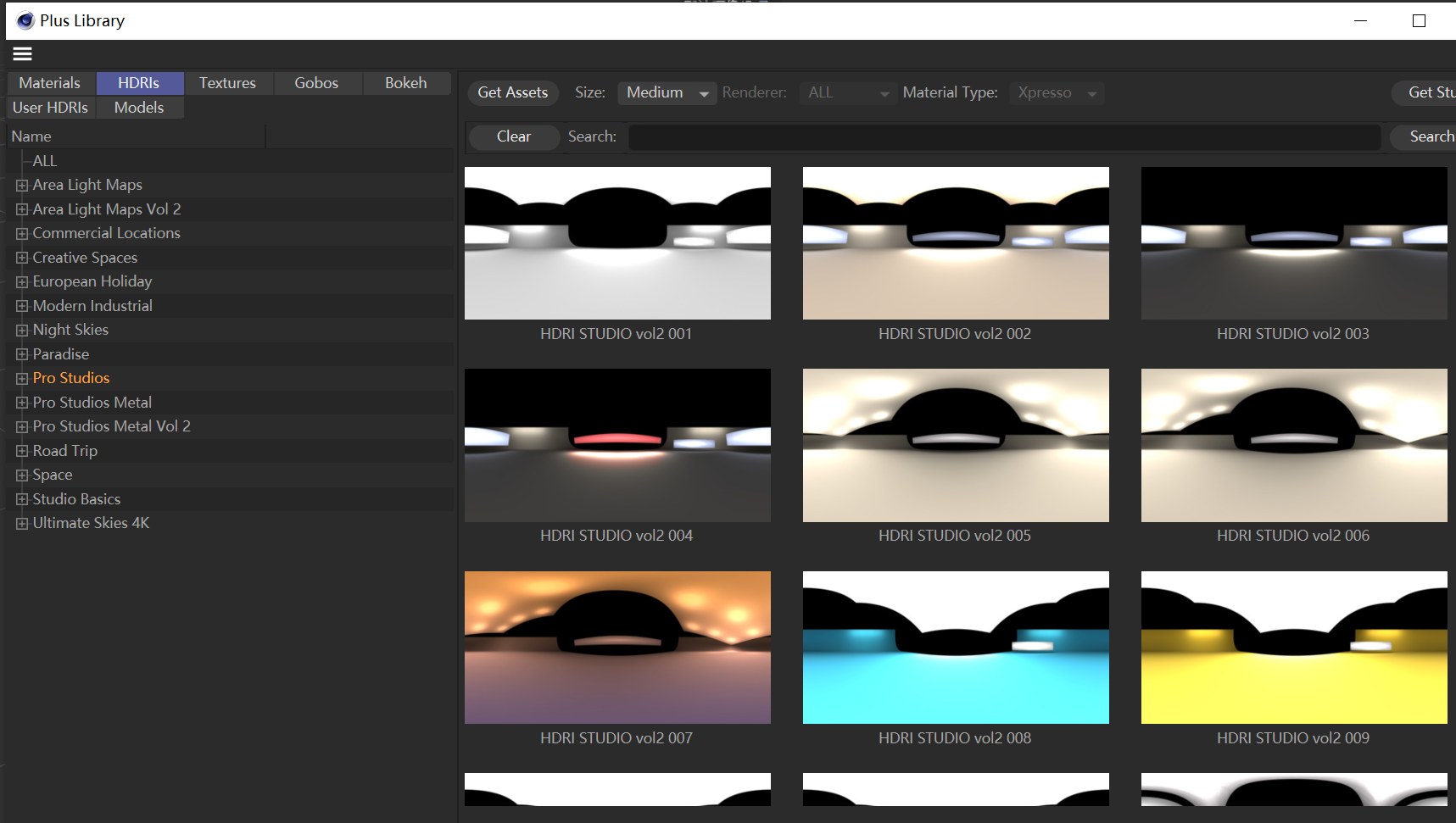Image resolution: width=1456 pixels, height=823 pixels.
Task: Expand the Pro Studios Metal Vol 2 category
Action: [x=22, y=426]
